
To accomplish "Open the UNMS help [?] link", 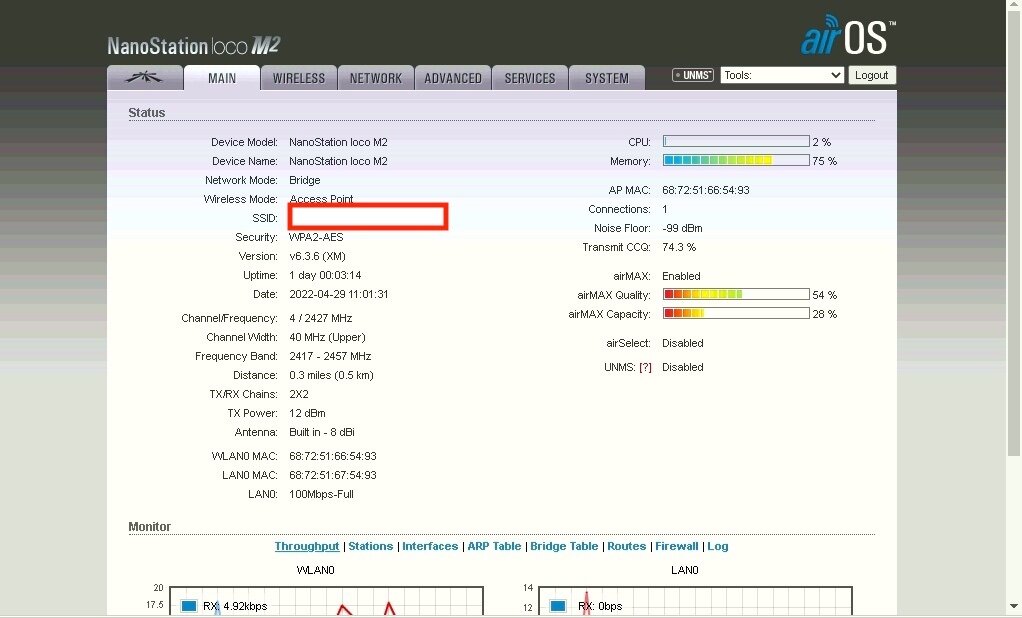I will point(645,367).
